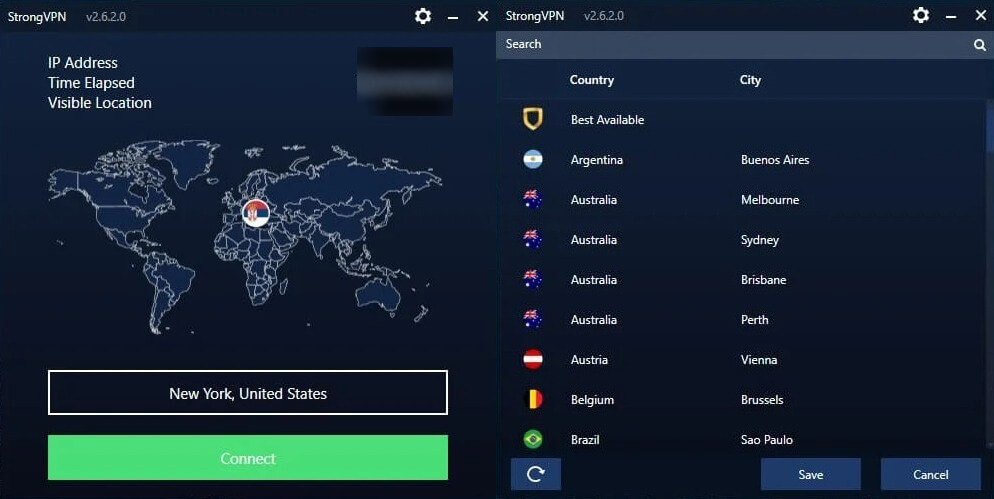This screenshot has width=994, height=499.
Task: Close the left StrongVPN window
Action: (483, 16)
